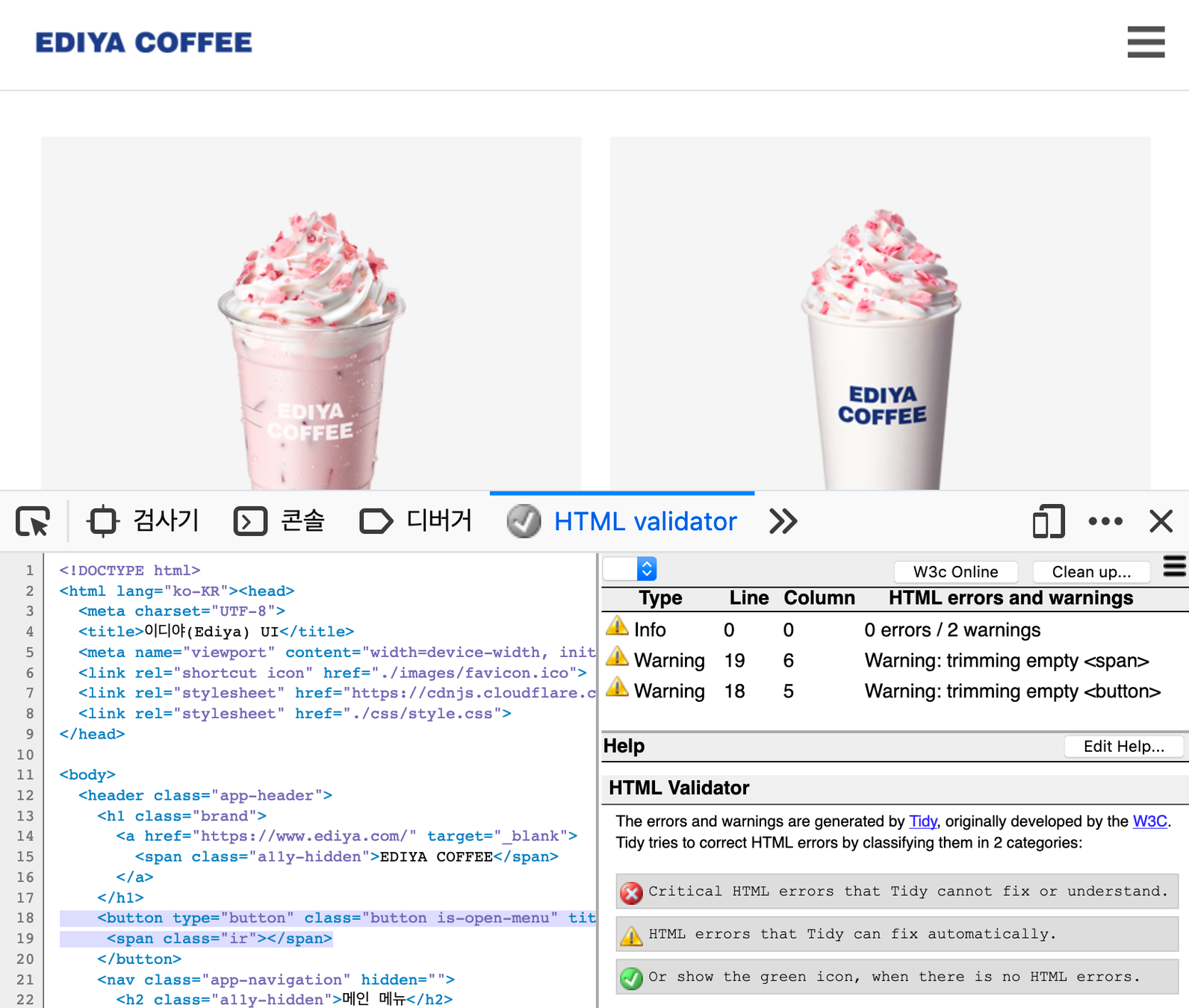The width and height of the screenshot is (1189, 1008).
Task: Show more devtools tabs chevron
Action: (x=783, y=521)
